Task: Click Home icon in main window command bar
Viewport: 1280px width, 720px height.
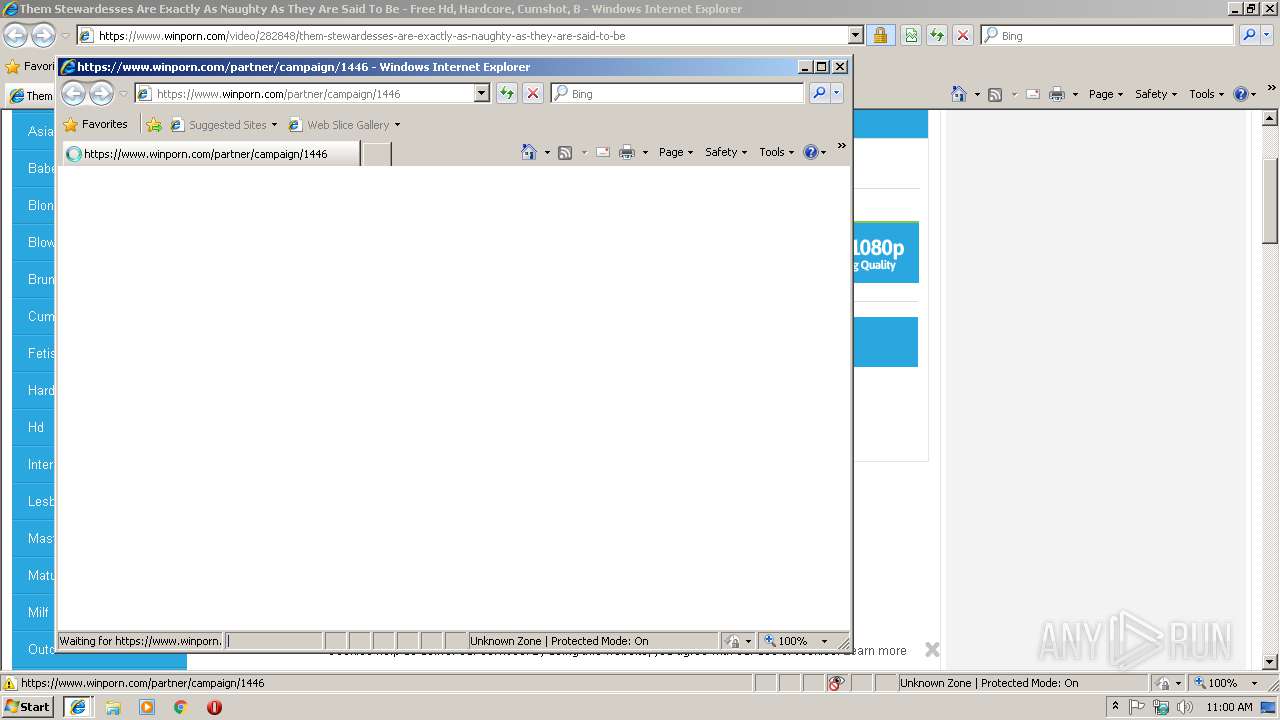Action: (959, 94)
